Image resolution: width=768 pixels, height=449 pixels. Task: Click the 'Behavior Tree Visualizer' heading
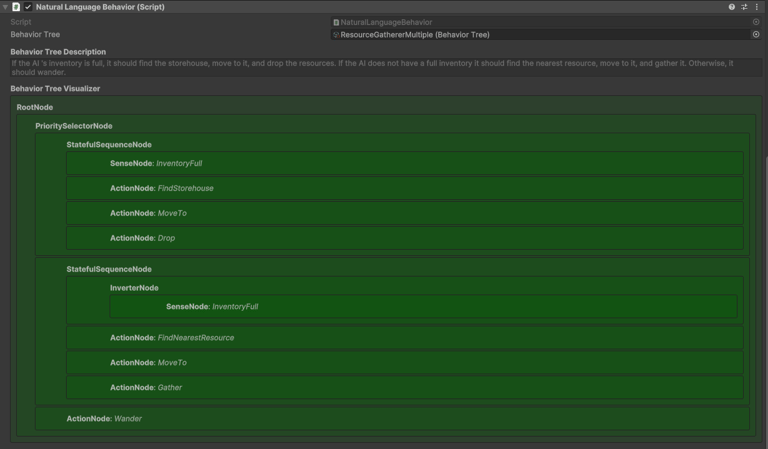pyautogui.click(x=55, y=88)
